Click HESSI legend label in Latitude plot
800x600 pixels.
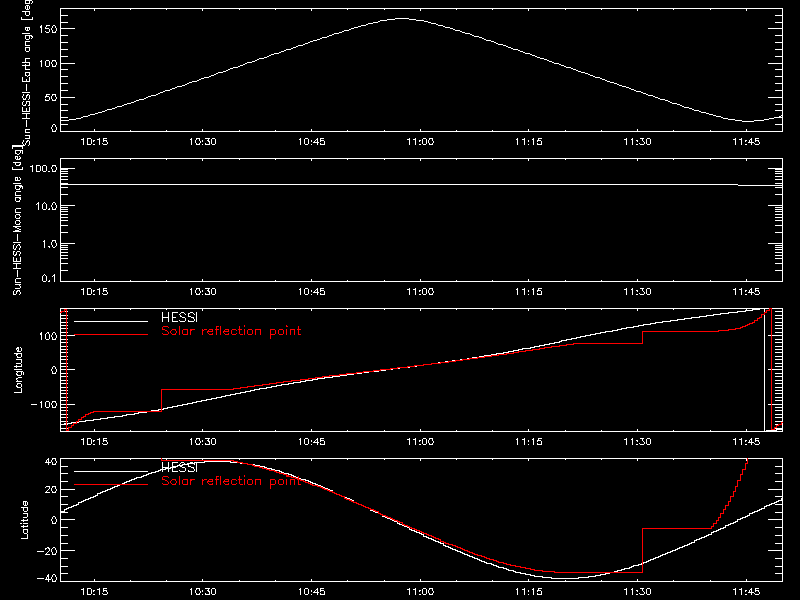[179, 467]
